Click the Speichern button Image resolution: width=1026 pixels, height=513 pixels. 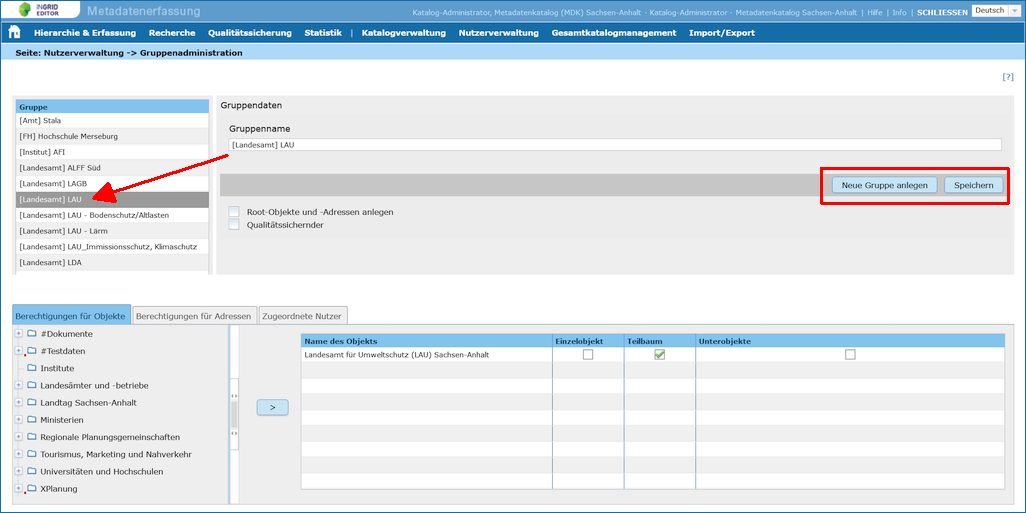pos(973,185)
